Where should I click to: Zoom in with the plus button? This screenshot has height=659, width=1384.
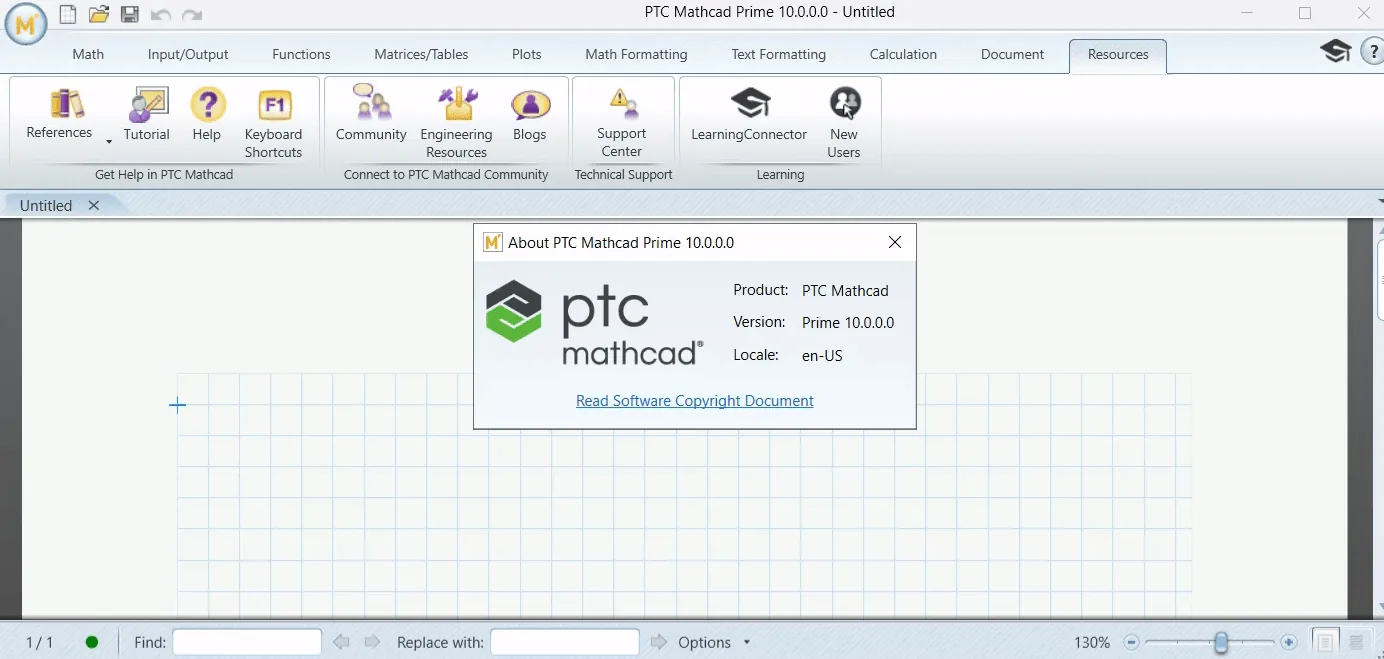[1288, 642]
